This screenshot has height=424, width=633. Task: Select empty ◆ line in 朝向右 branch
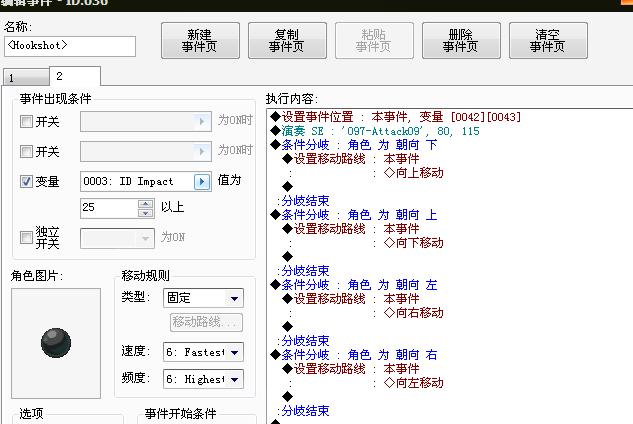click(287, 397)
